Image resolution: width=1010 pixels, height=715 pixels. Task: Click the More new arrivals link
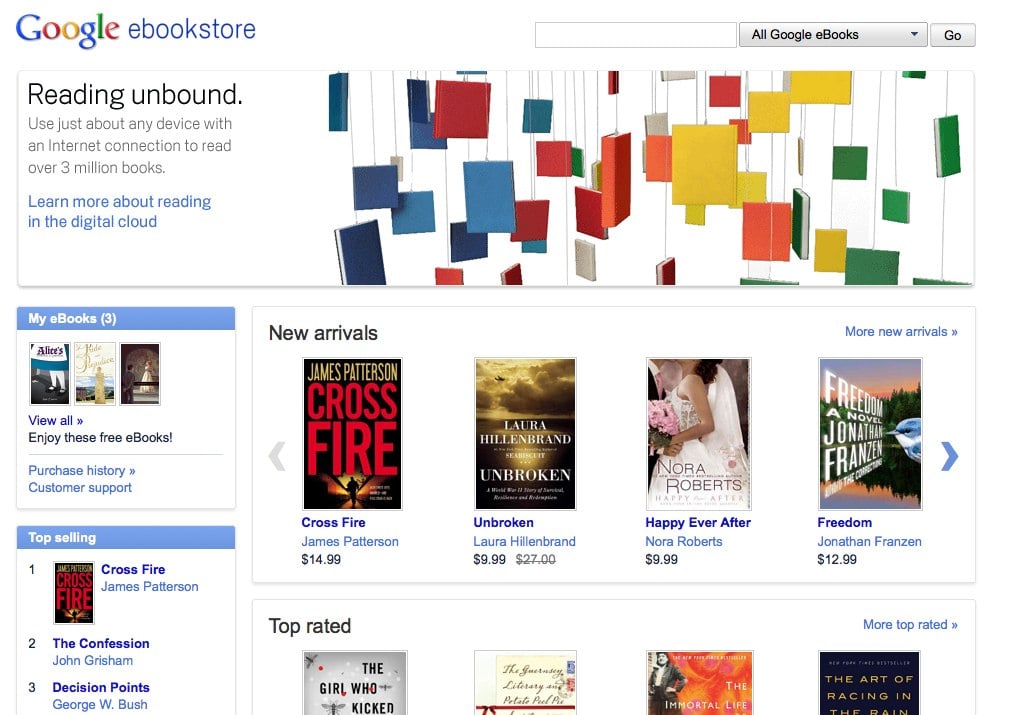point(901,332)
